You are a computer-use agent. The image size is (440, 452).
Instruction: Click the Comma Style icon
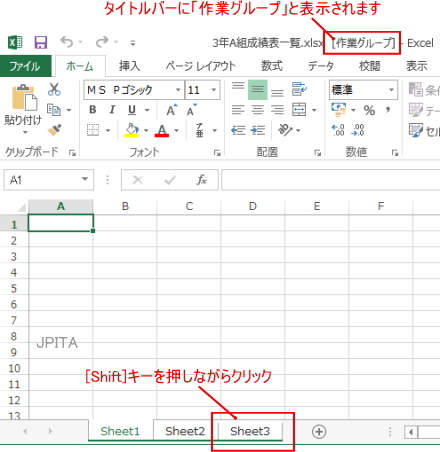388,110
